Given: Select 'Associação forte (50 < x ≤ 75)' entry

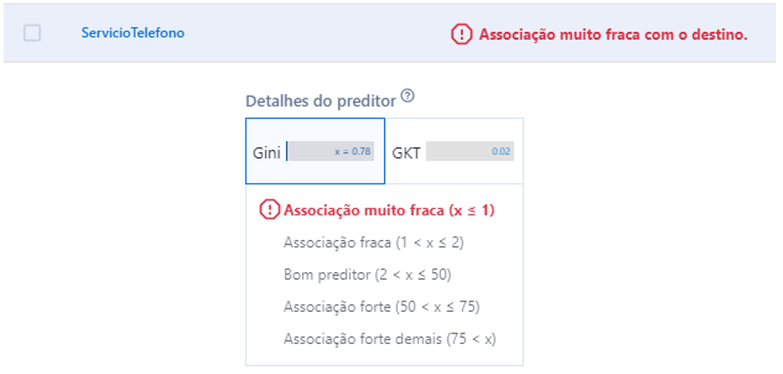Looking at the screenshot, I should click(382, 307).
